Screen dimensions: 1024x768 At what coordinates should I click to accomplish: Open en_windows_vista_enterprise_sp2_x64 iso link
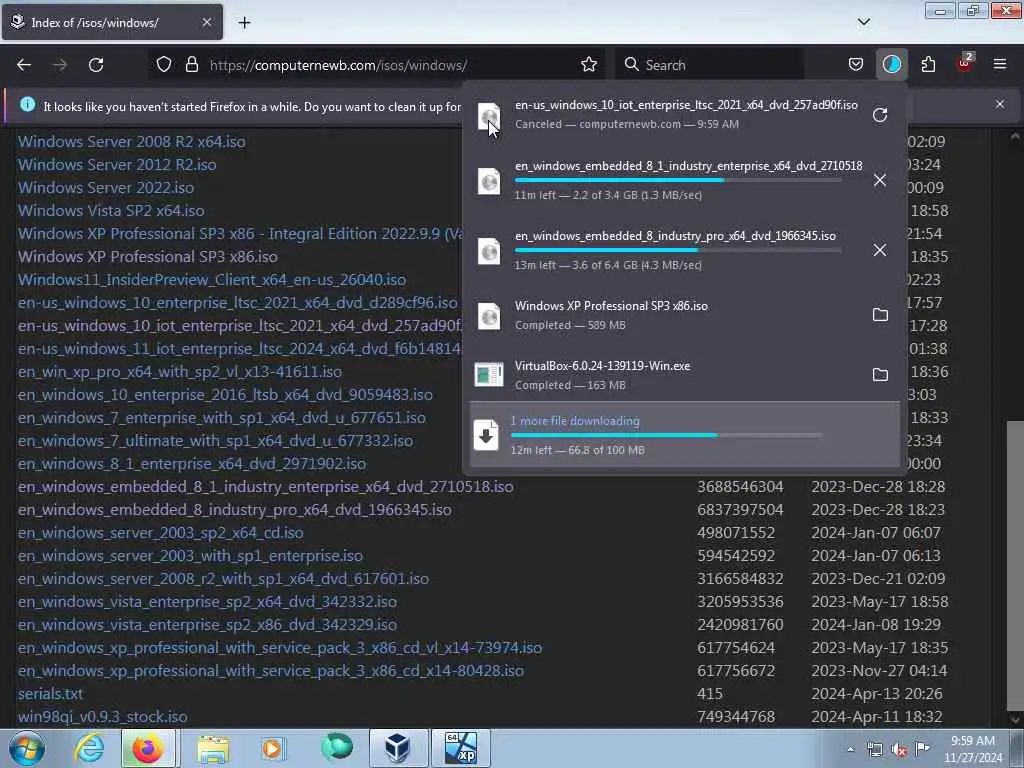tap(207, 601)
